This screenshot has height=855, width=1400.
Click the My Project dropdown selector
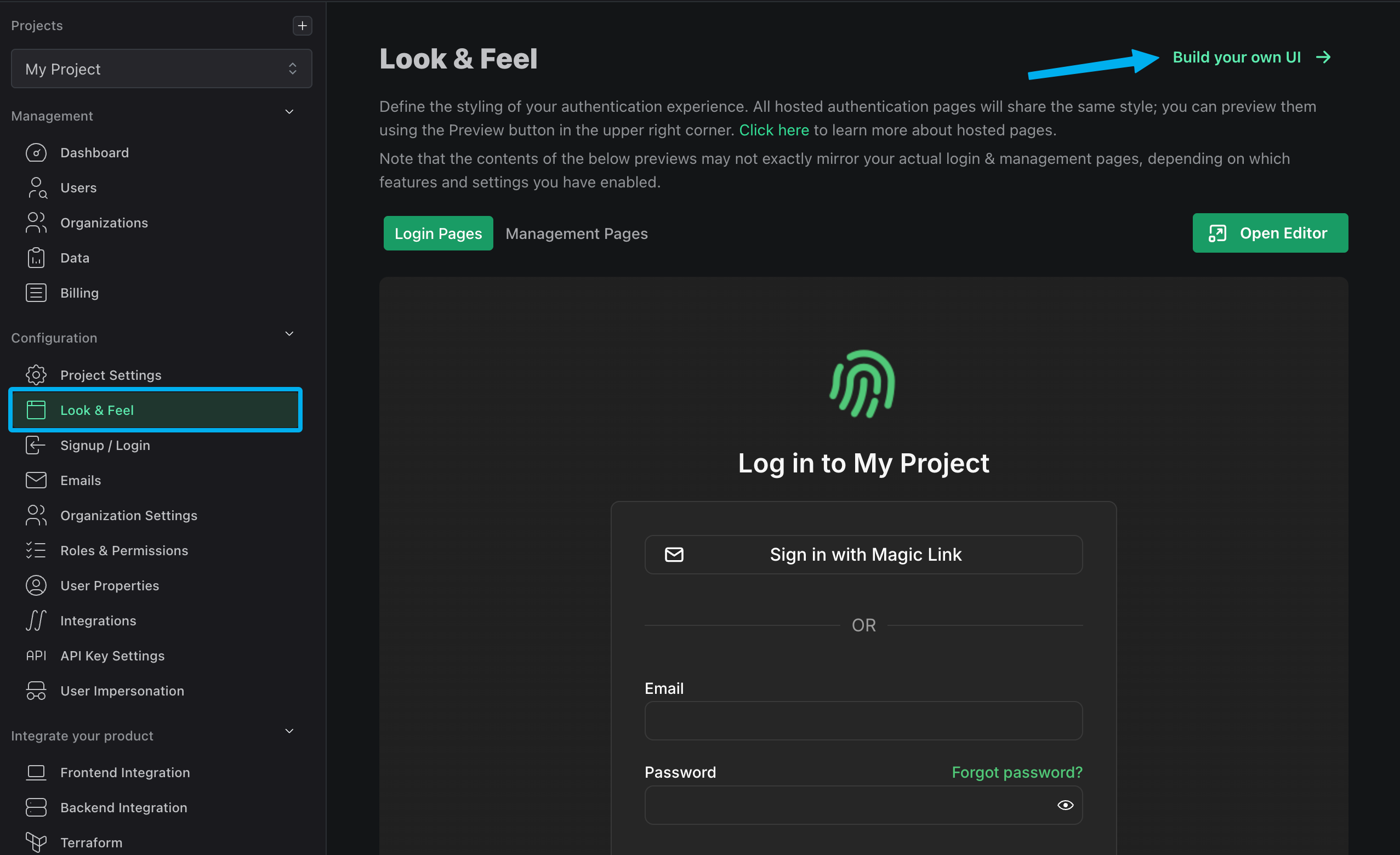[x=160, y=68]
